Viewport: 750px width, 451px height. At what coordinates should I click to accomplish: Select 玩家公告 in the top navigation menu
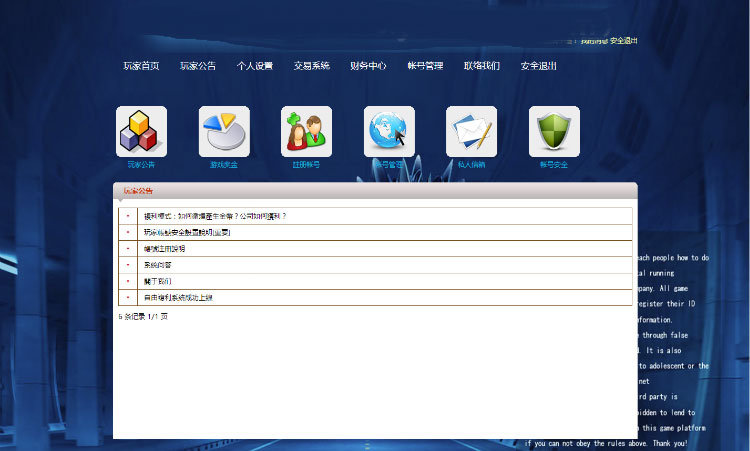[x=198, y=66]
